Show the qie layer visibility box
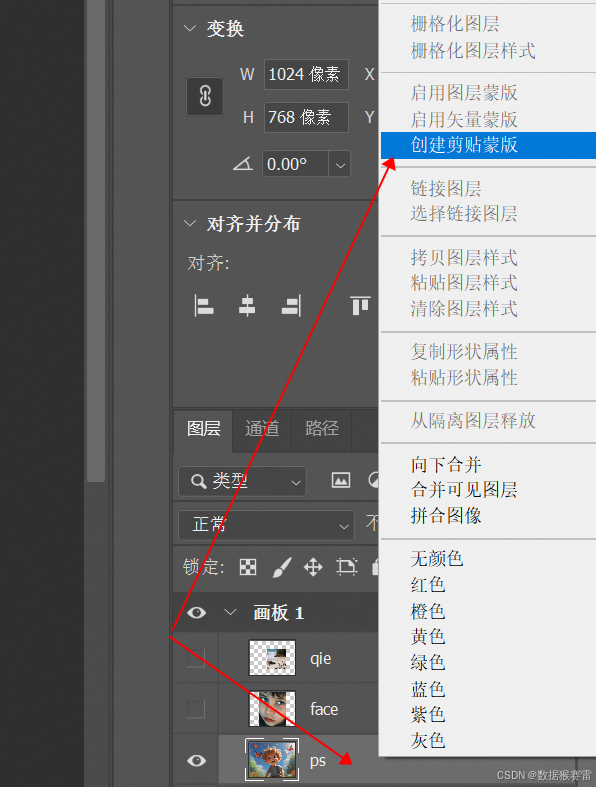This screenshot has width=596, height=787. pyautogui.click(x=196, y=658)
